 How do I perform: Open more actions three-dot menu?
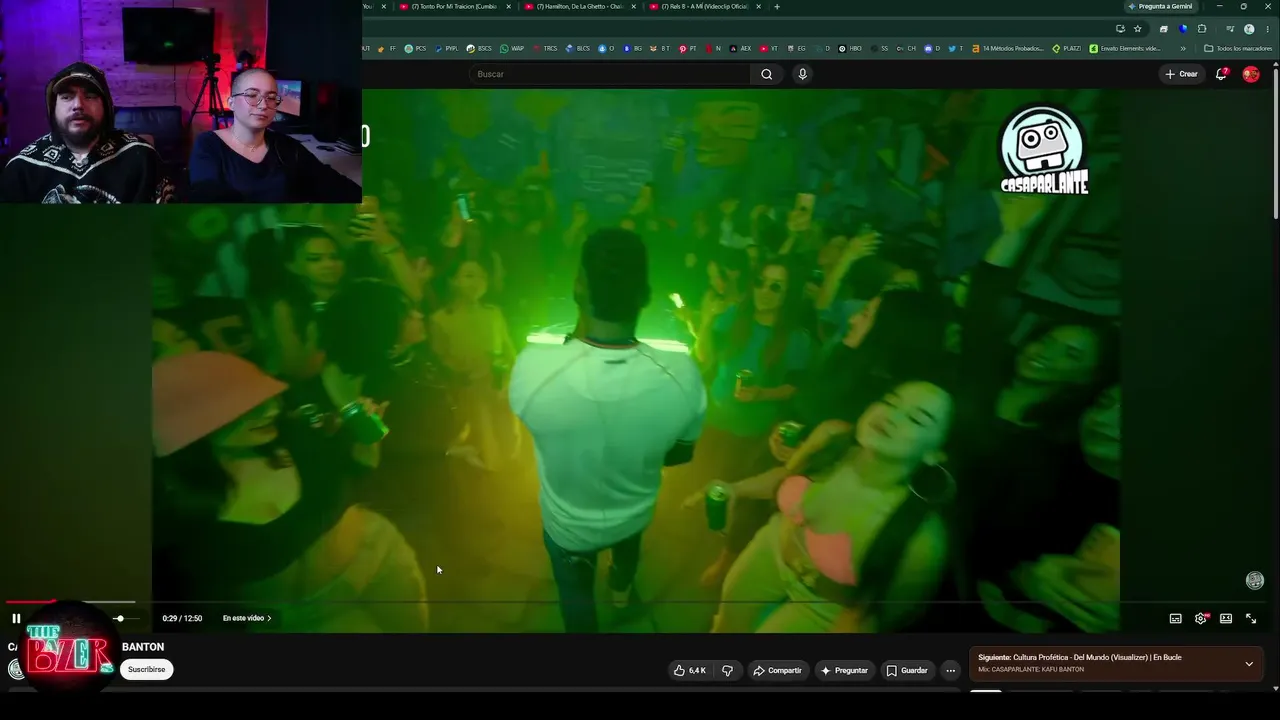pos(950,670)
